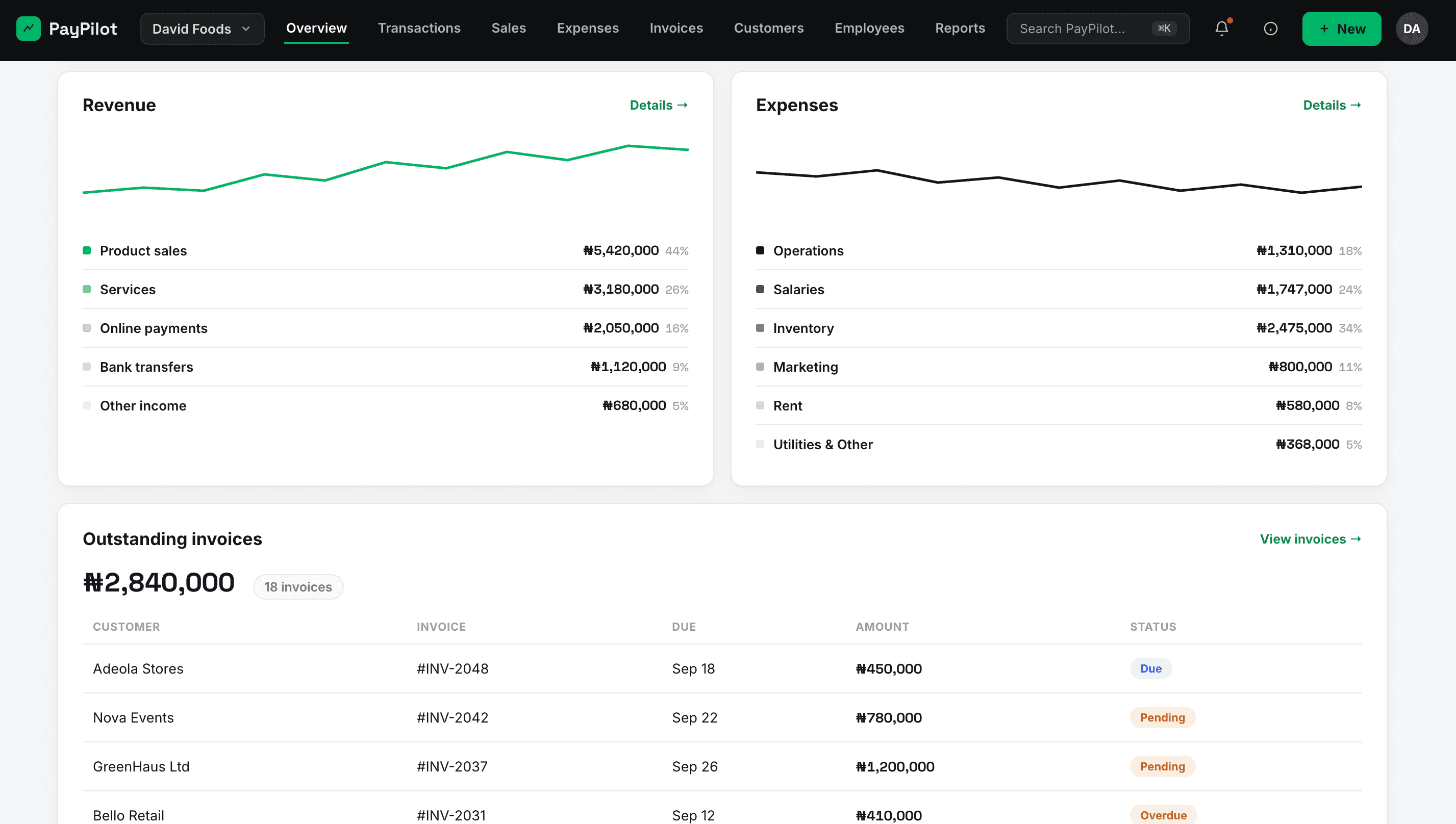Open the Bello Retail customer row
Screen dimensions: 1456x824
[722, 808]
